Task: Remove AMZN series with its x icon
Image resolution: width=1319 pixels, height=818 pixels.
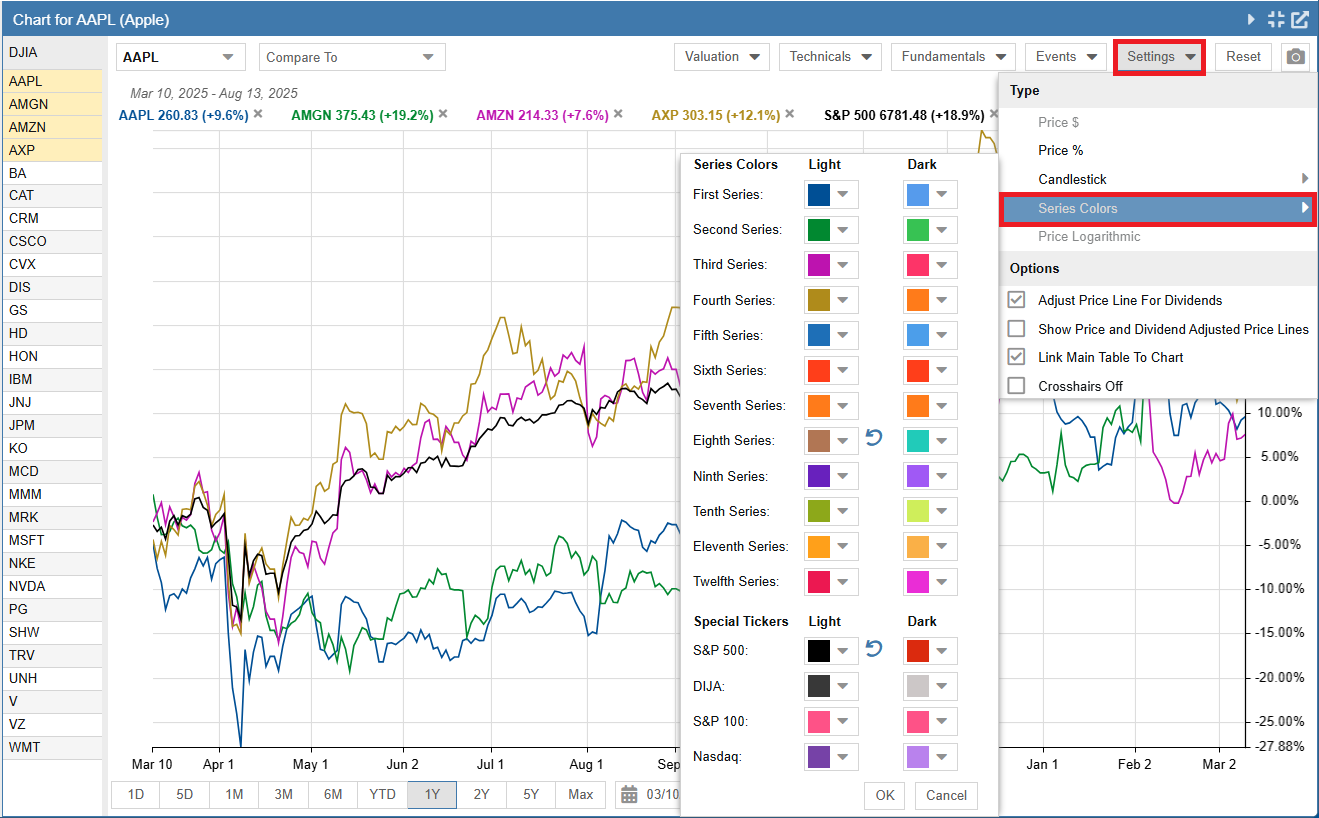Action: coord(618,114)
